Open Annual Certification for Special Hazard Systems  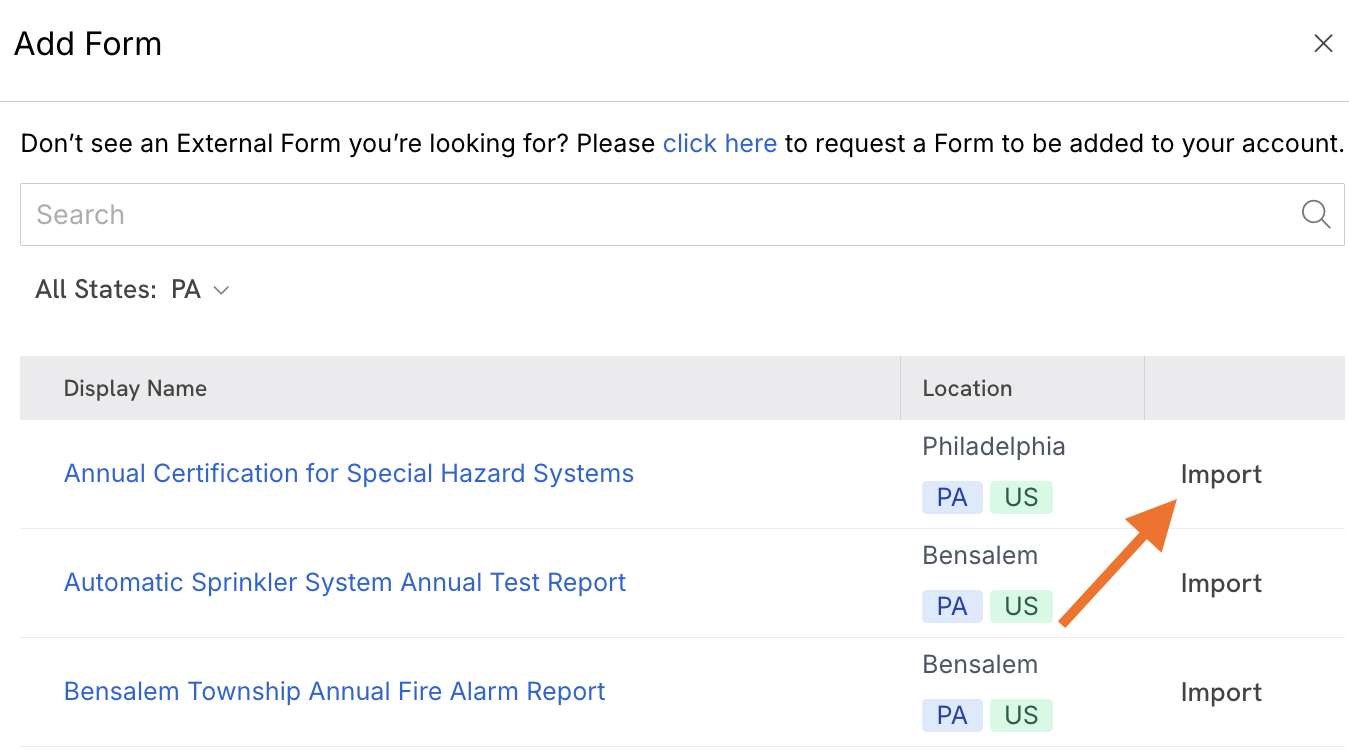point(348,473)
